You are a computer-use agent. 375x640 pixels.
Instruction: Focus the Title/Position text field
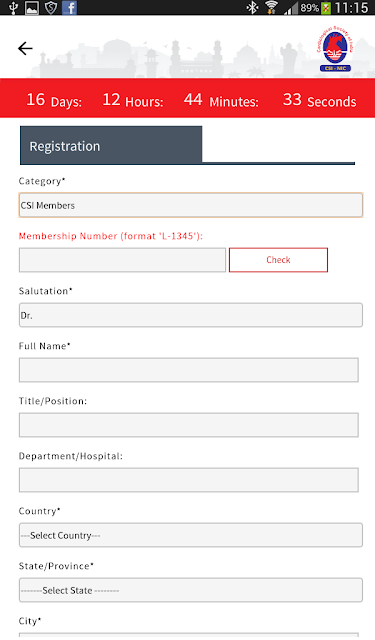pyautogui.click(x=189, y=425)
